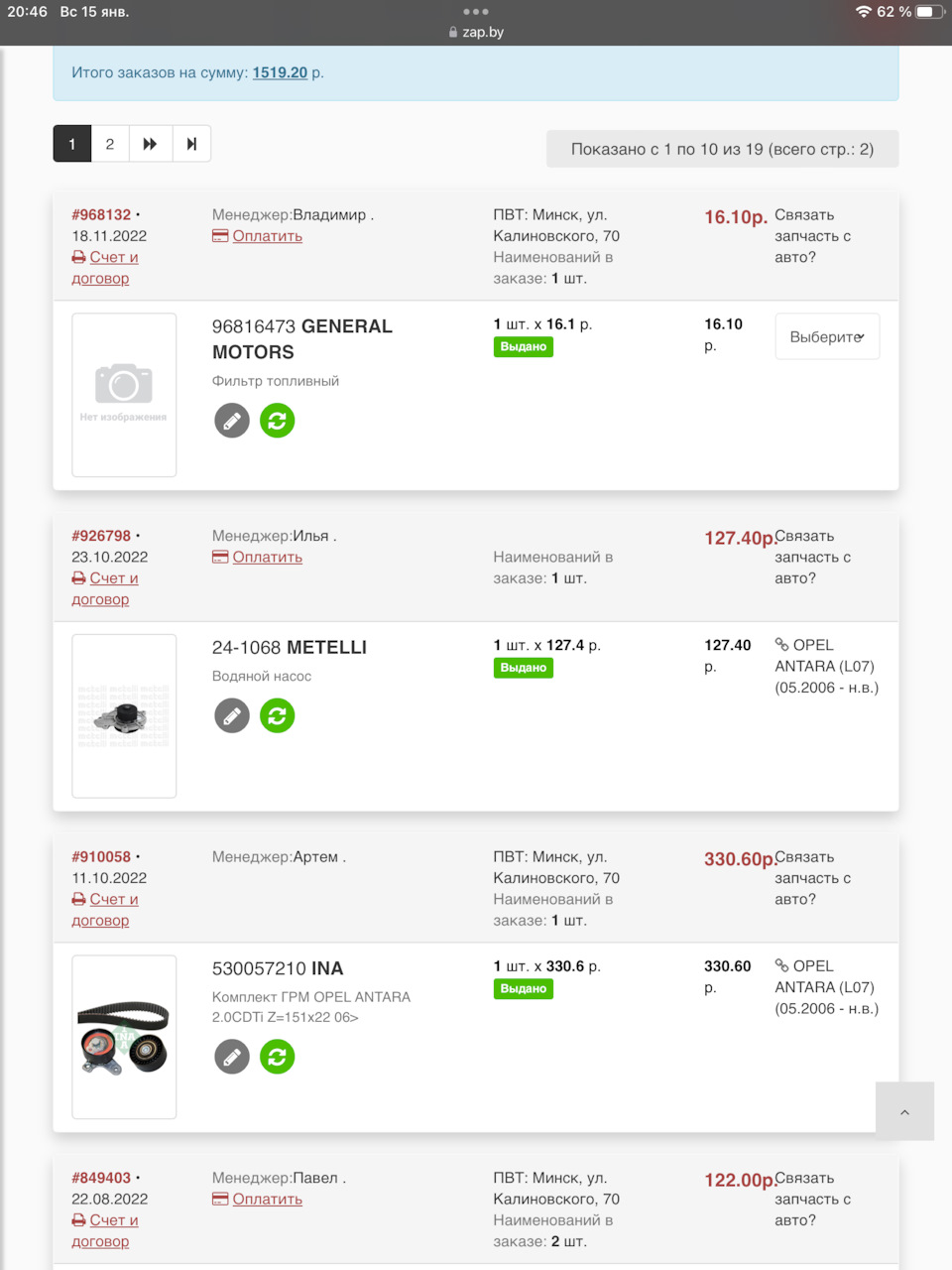Click the edit pencil icon for METELLI water pump
This screenshot has width=952, height=1270.
pos(232,715)
